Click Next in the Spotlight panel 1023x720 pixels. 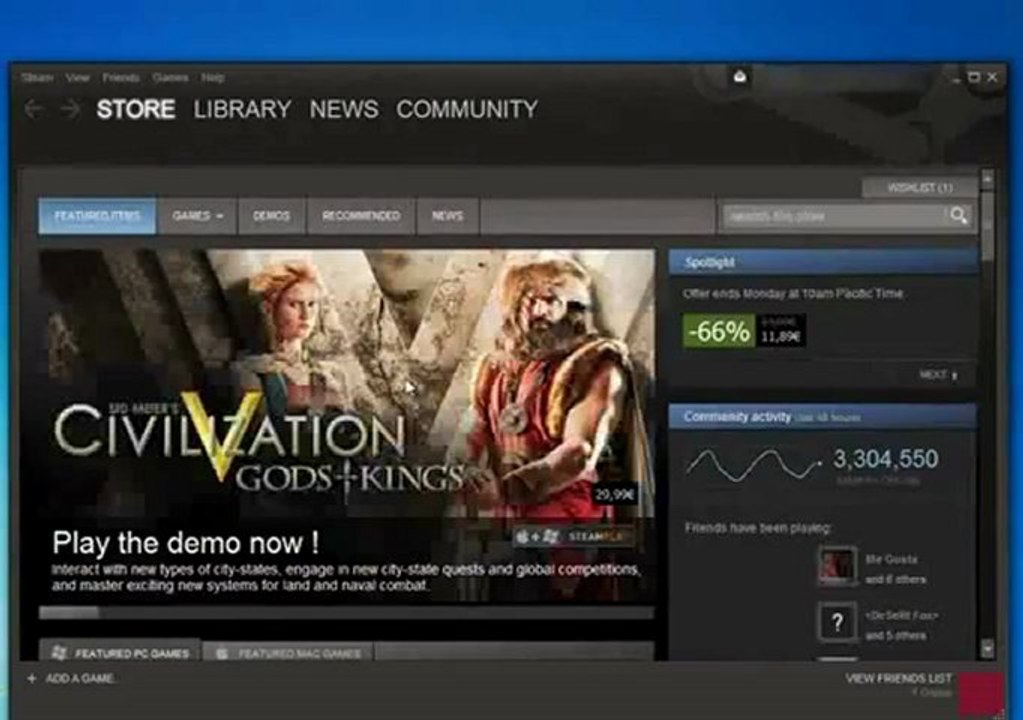click(938, 375)
